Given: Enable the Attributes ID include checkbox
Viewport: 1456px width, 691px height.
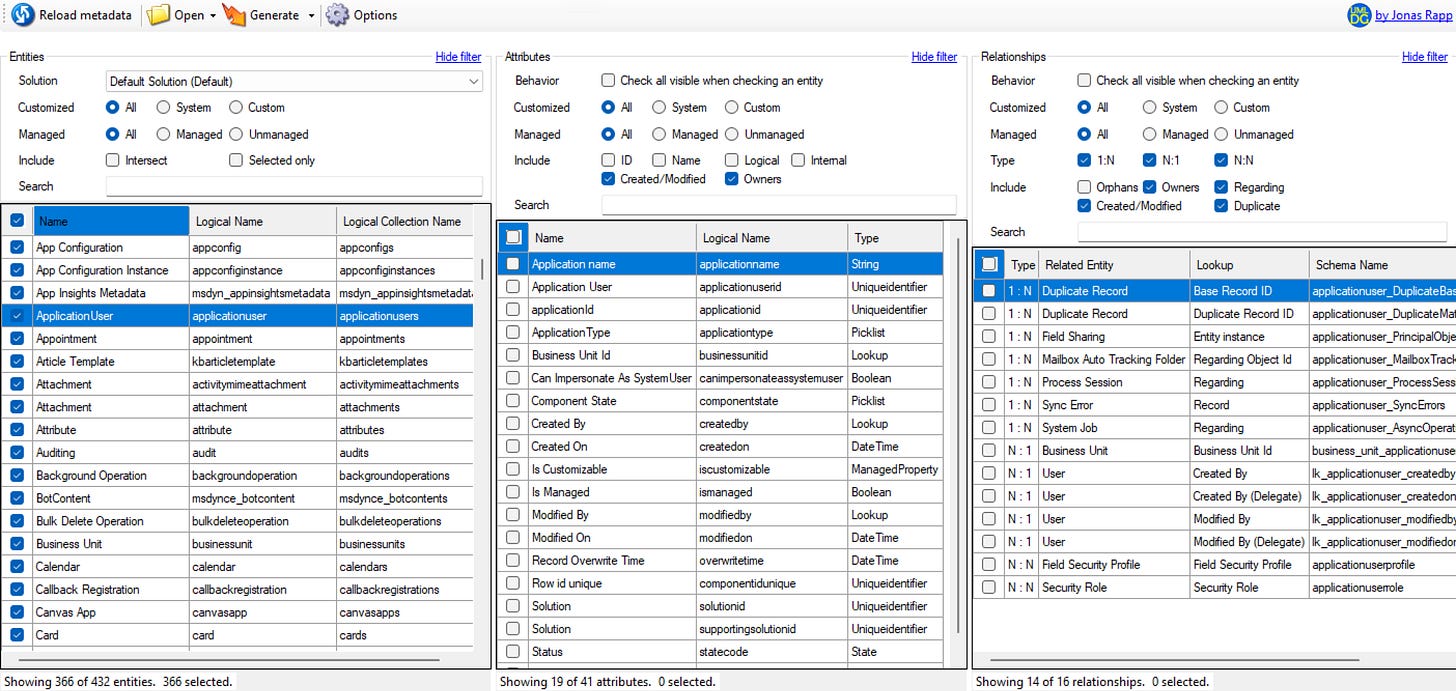Looking at the screenshot, I should (608, 160).
